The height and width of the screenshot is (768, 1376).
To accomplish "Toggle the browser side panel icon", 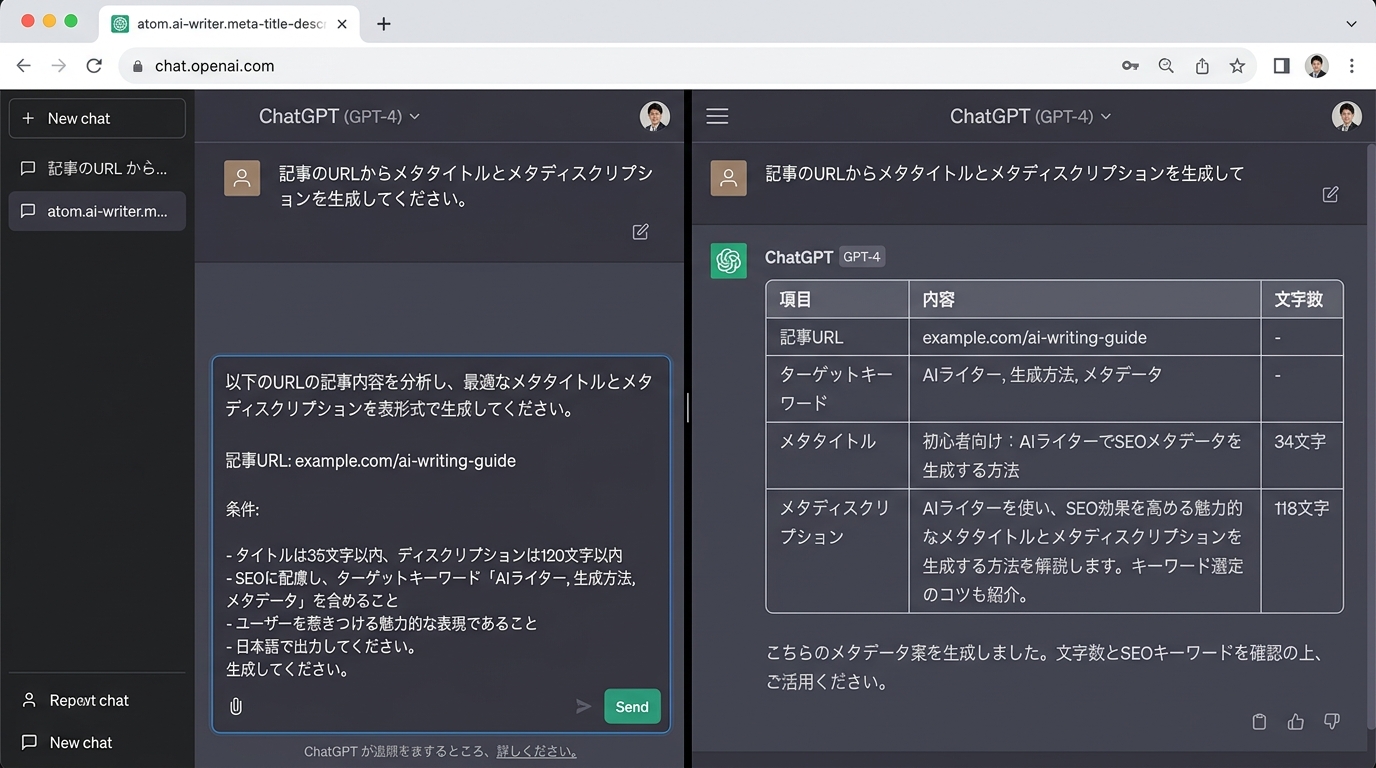I will click(x=1281, y=66).
